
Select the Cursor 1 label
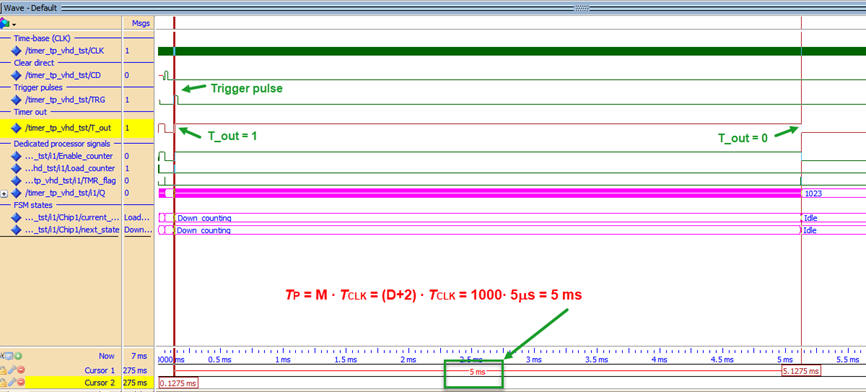(x=99, y=370)
